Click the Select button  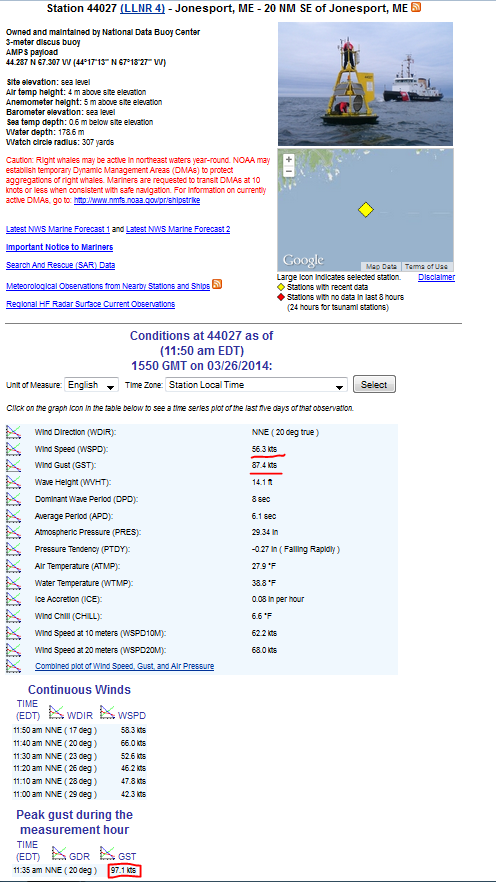(374, 384)
